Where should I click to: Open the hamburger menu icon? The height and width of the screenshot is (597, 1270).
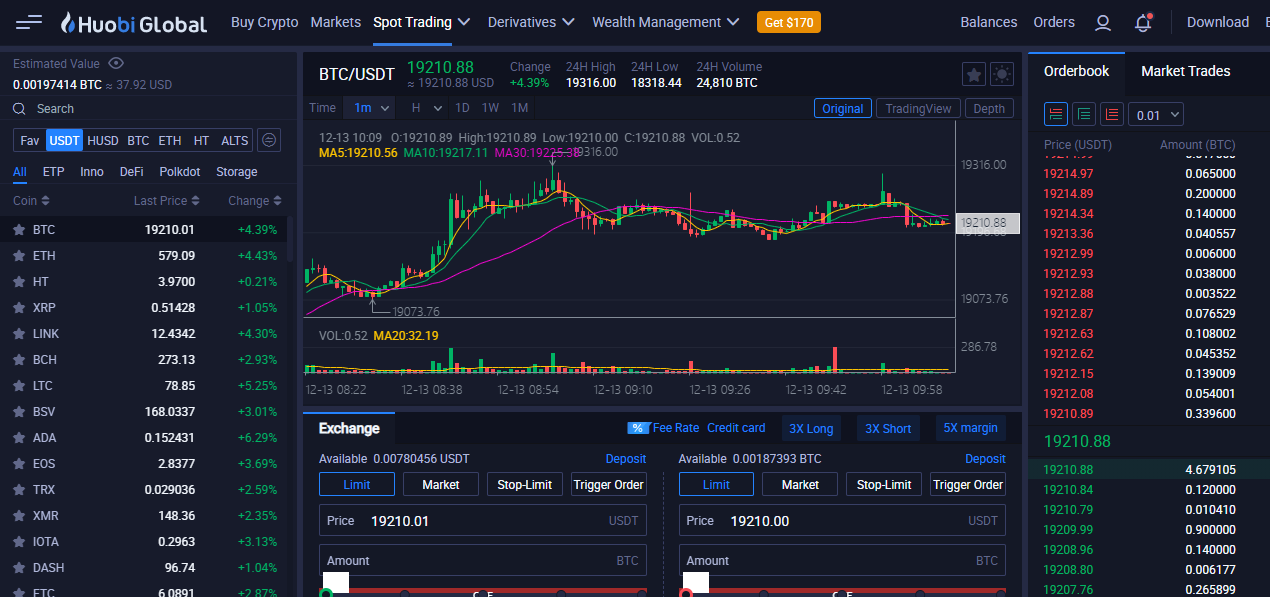pyautogui.click(x=29, y=22)
